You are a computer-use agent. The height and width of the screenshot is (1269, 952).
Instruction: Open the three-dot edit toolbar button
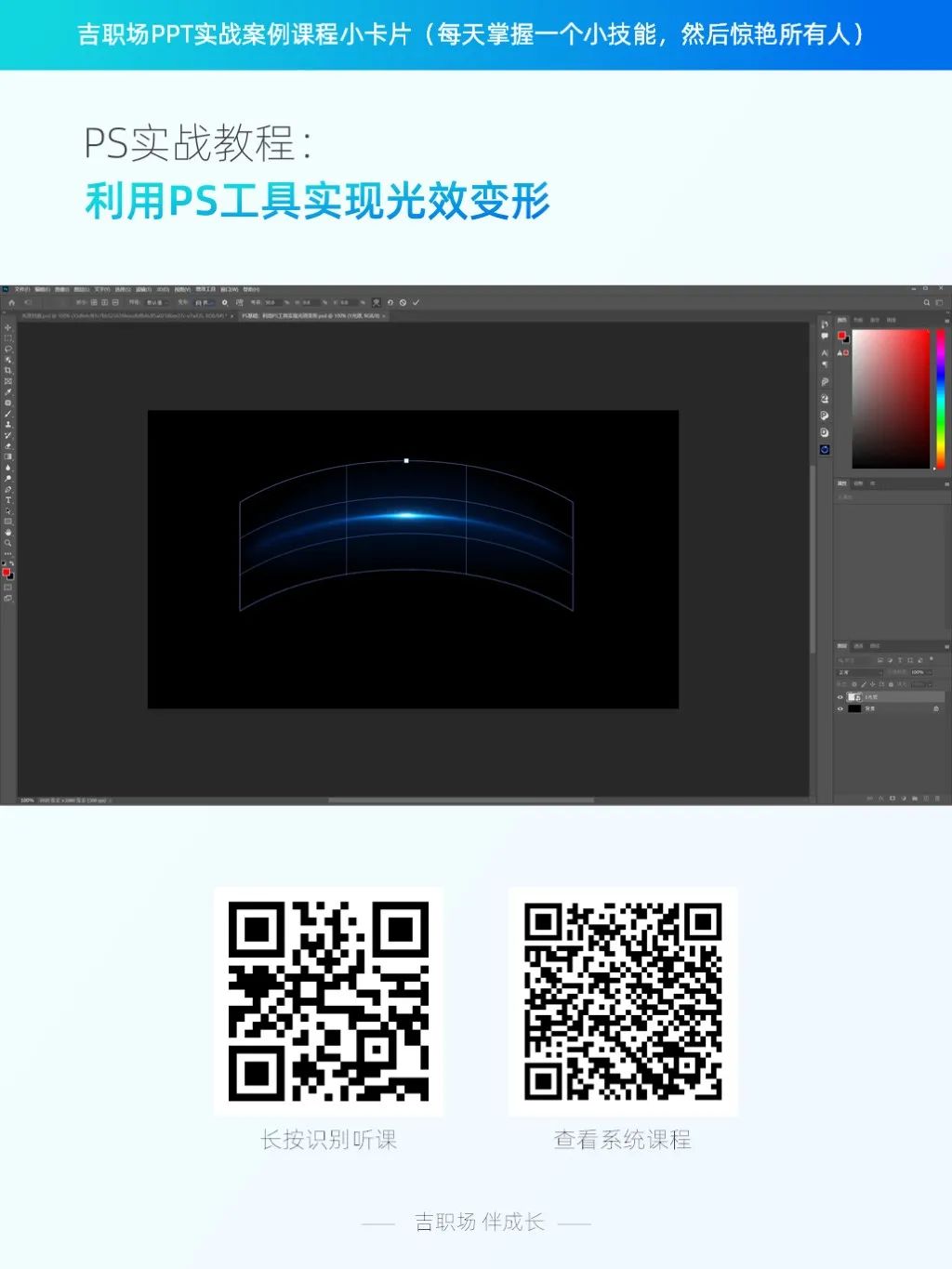click(8, 553)
